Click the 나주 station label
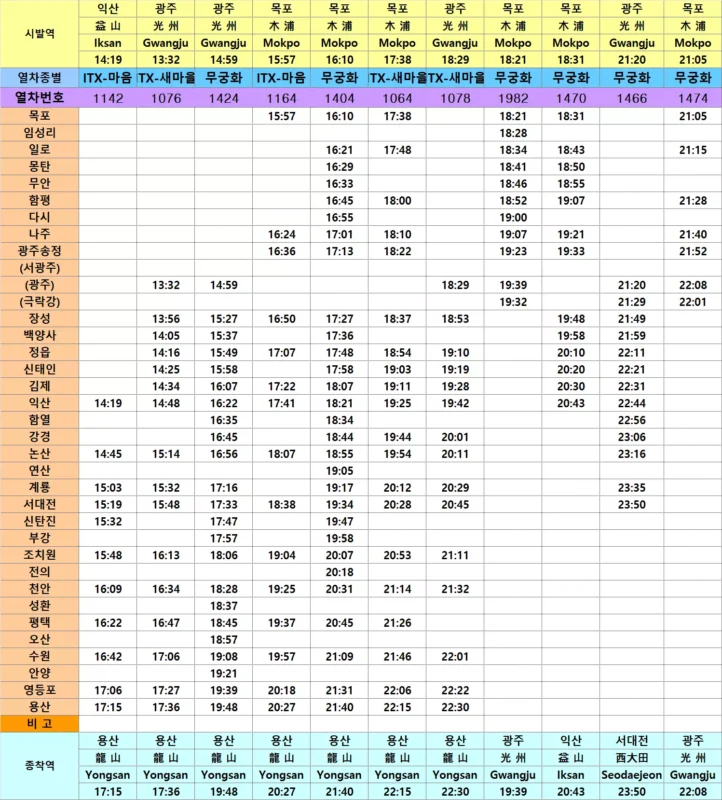This screenshot has width=722, height=800. 39,234
